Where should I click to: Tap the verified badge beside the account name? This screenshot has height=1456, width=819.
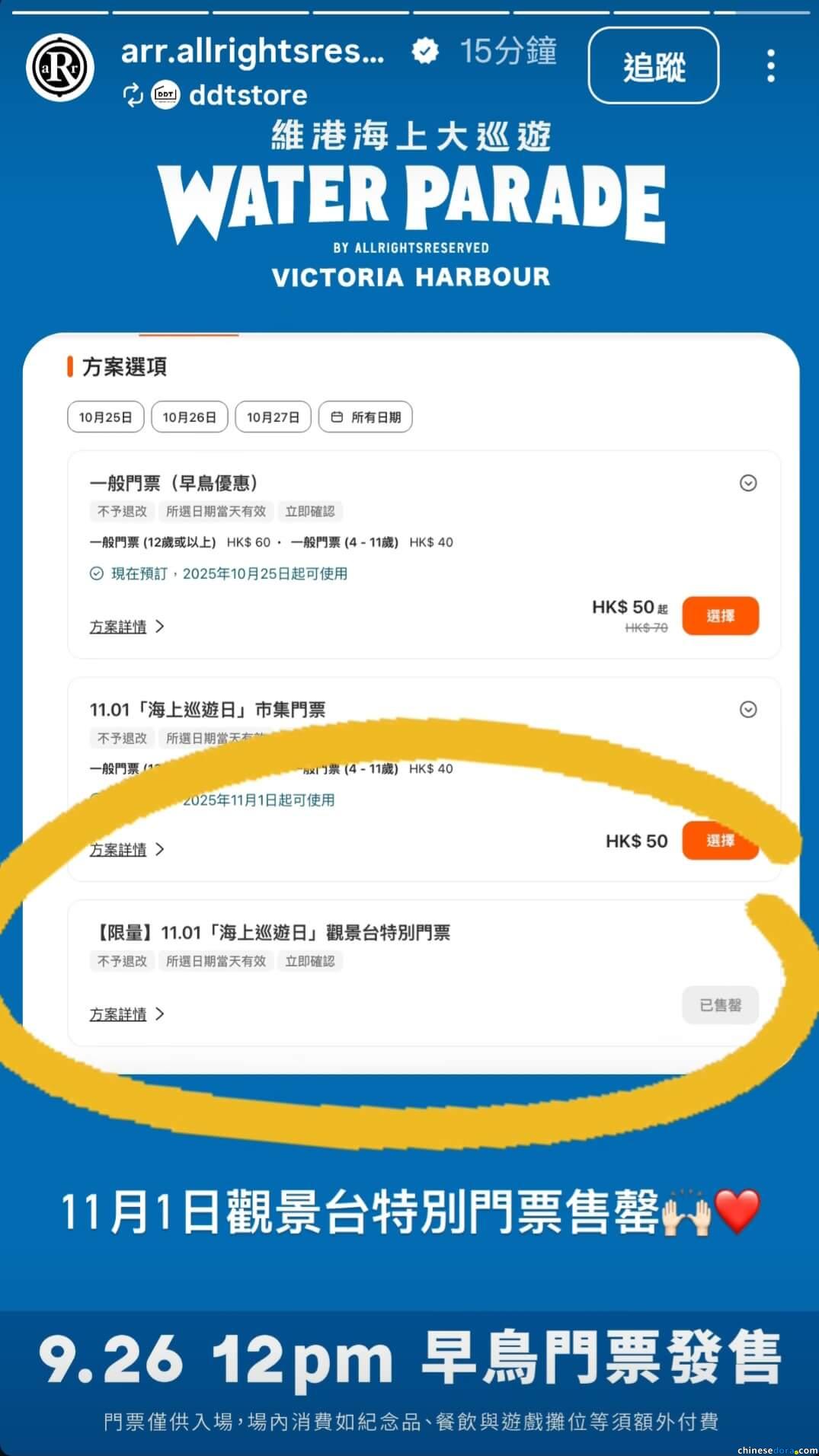tap(425, 52)
